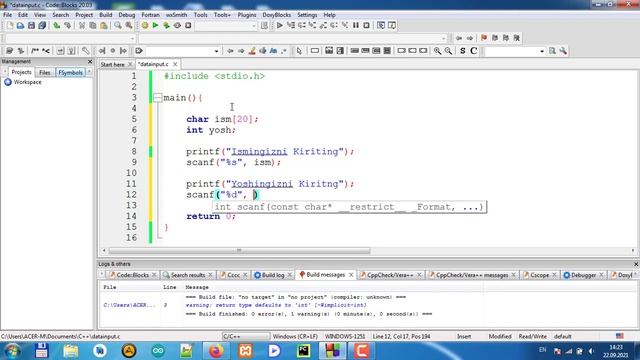Click the New file toolbar icon
Viewport: 640px width, 360px height.
tap(10, 26)
